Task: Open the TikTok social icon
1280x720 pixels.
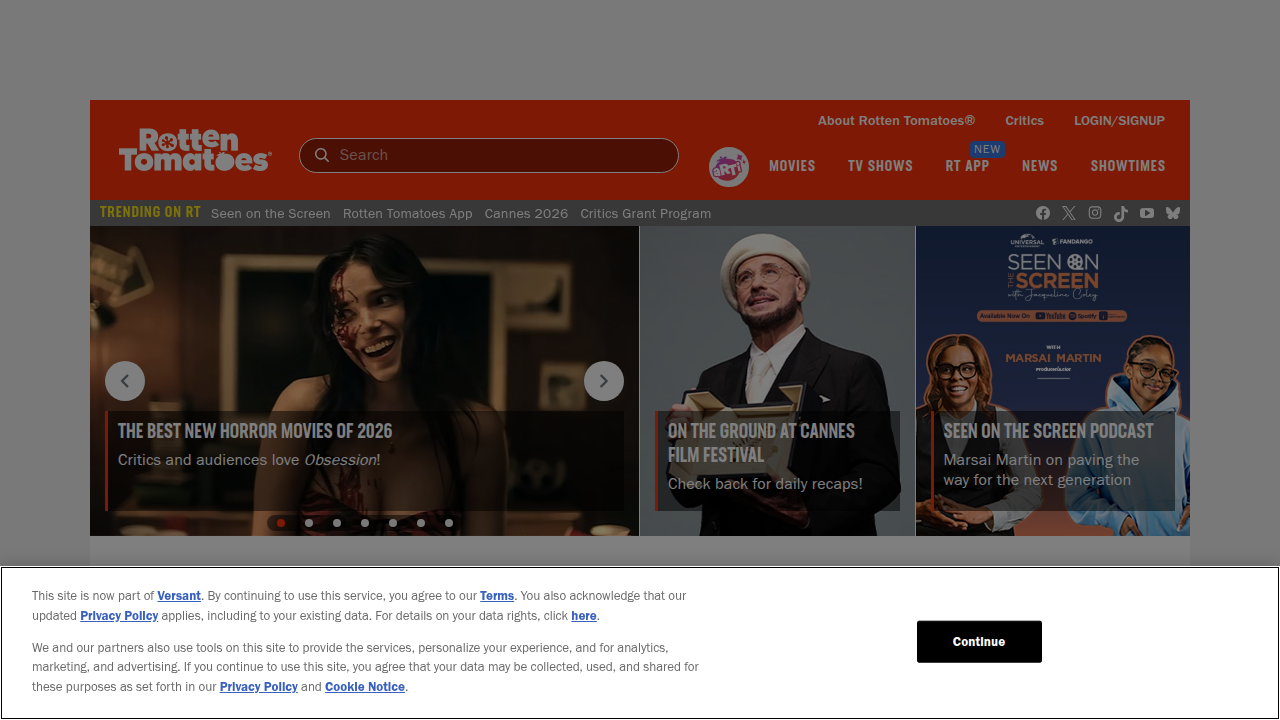Action: 1121,213
